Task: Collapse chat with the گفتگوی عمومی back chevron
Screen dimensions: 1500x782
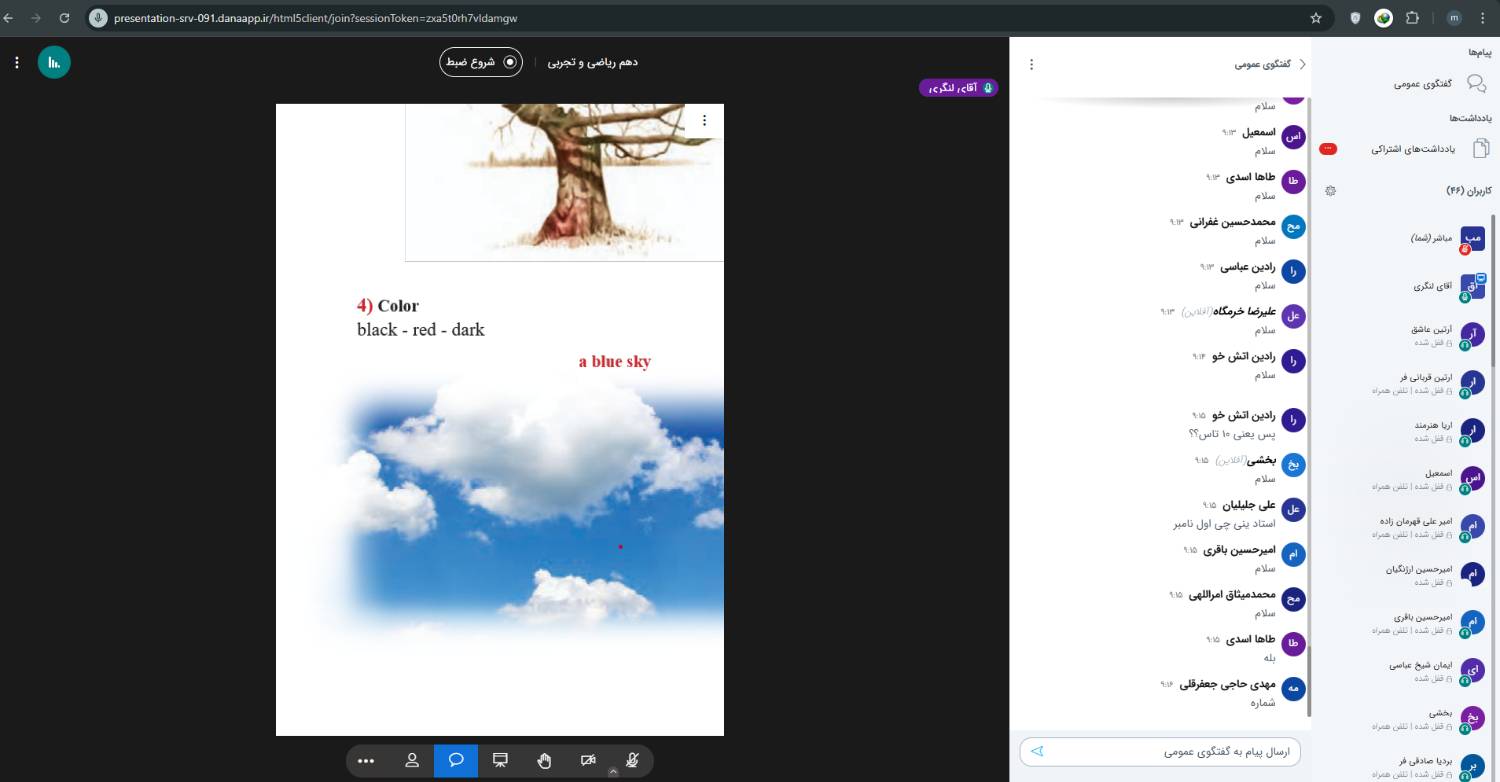Action: coord(1301,64)
